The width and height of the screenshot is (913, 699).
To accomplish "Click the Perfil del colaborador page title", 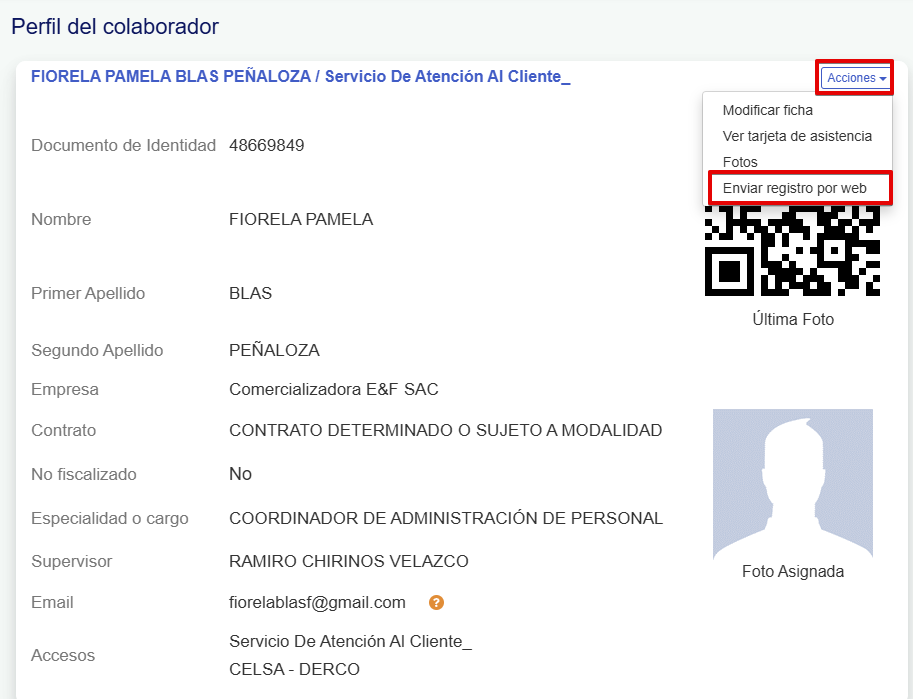I will pos(115,27).
